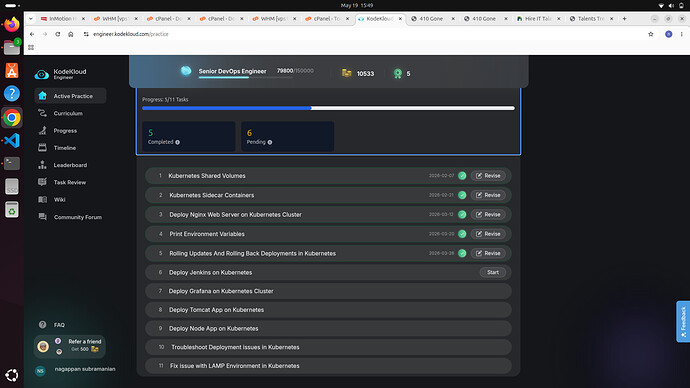Click the Timeline sidebar icon
This screenshot has width=690, height=388.
point(42,147)
